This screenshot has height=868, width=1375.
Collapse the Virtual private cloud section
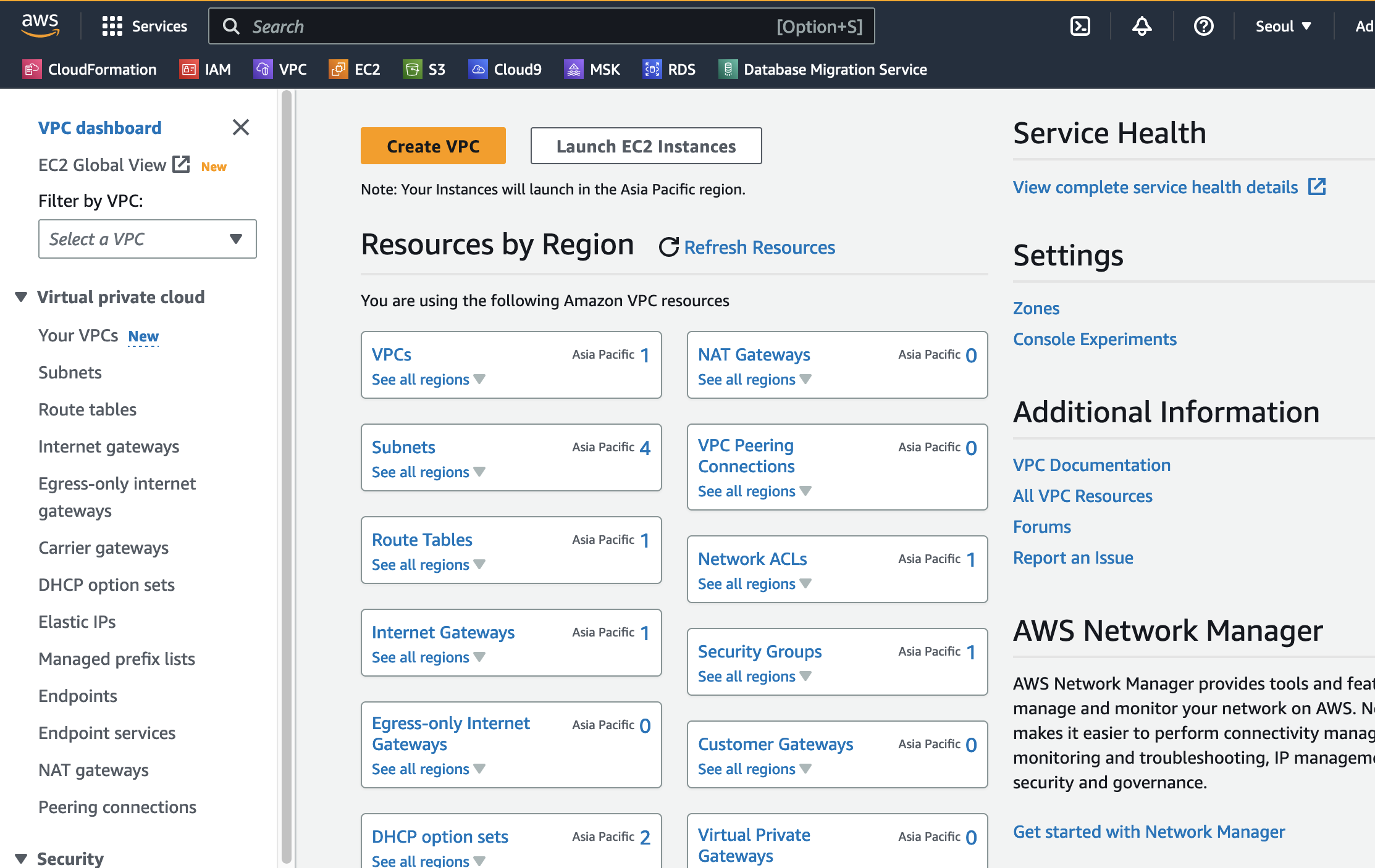pos(21,297)
